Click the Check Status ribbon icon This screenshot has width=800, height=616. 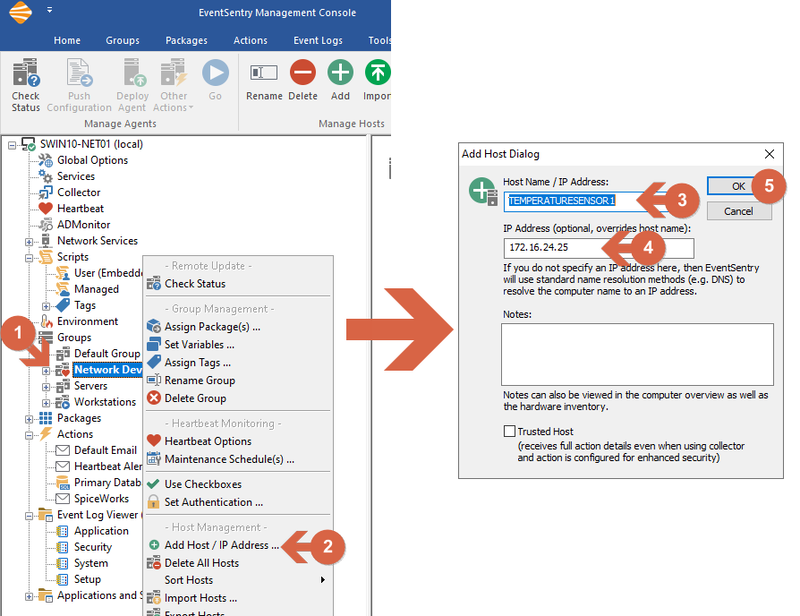click(x=26, y=73)
